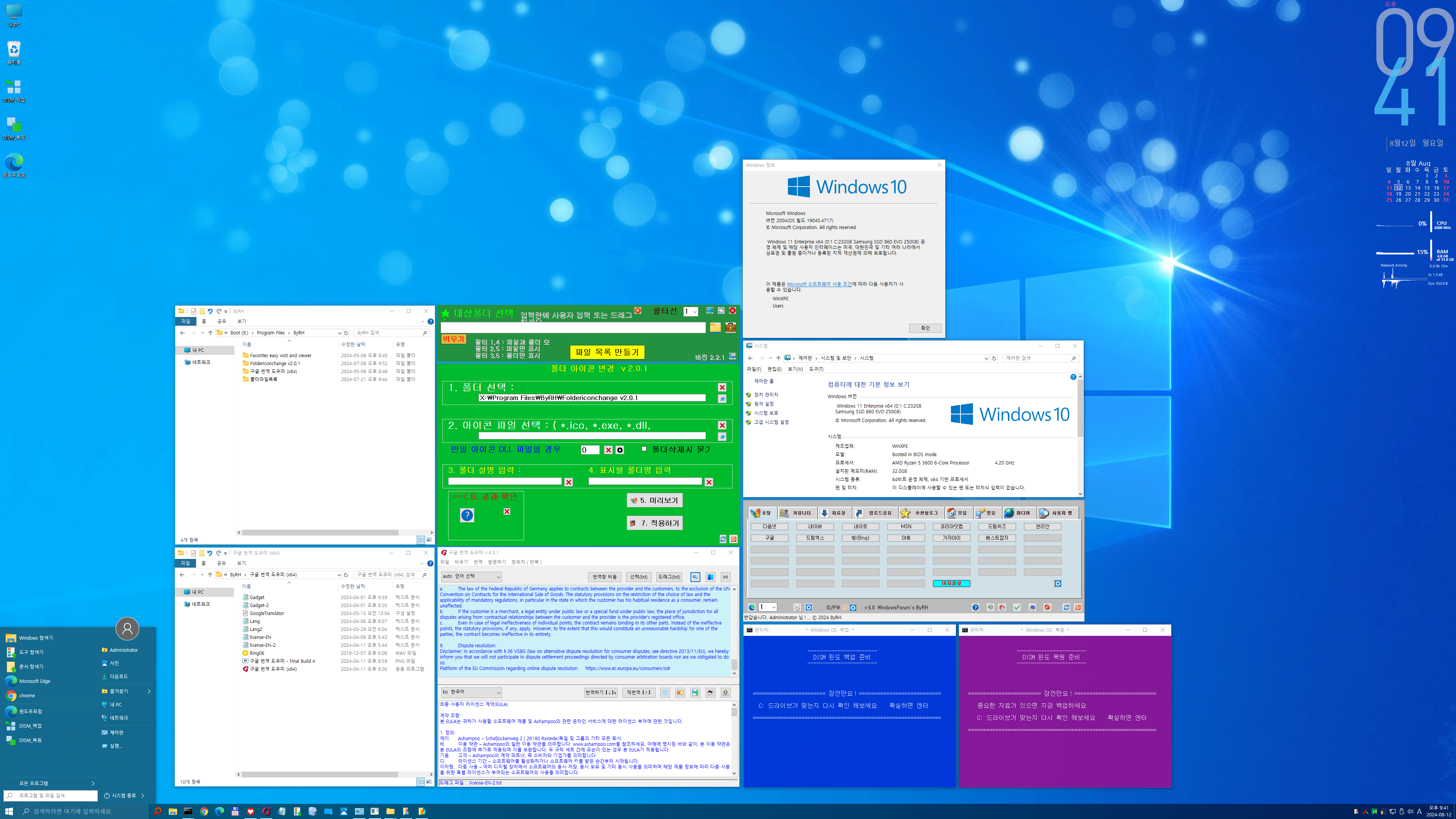Click the 파일 목록 만들기 button
Screen dimensions: 1456x819
607,352
